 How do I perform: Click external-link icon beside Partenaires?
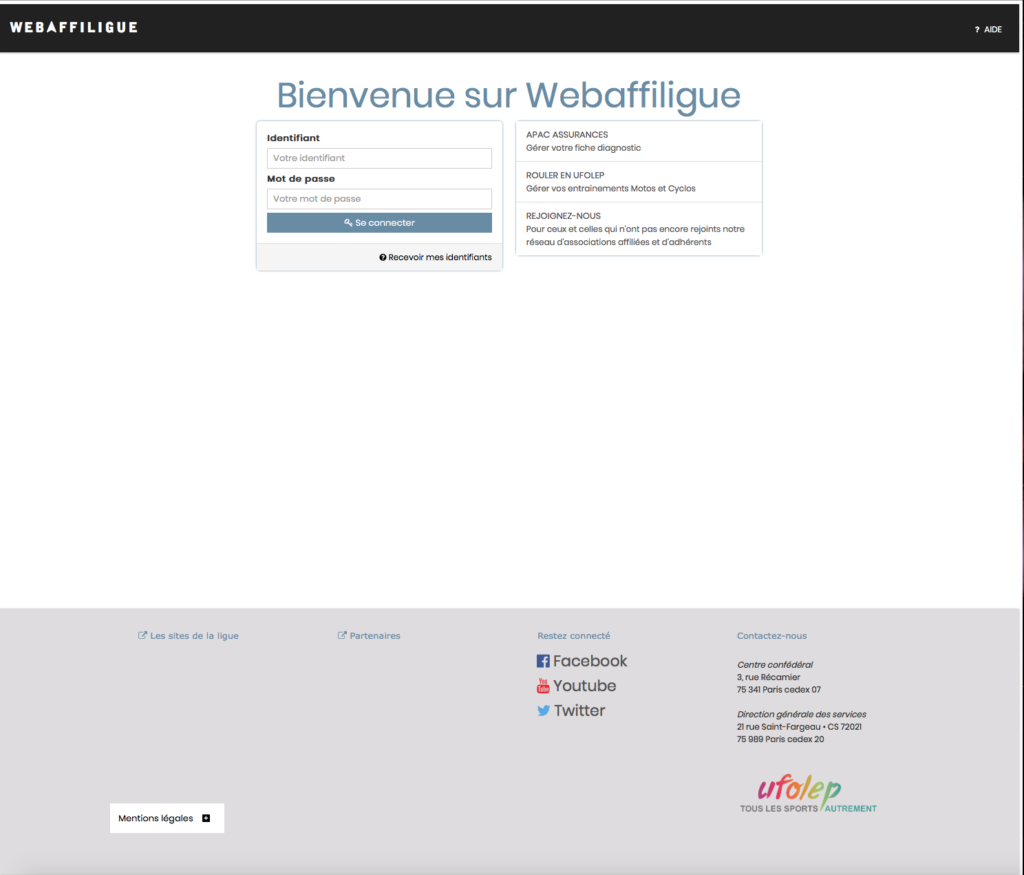pos(342,635)
